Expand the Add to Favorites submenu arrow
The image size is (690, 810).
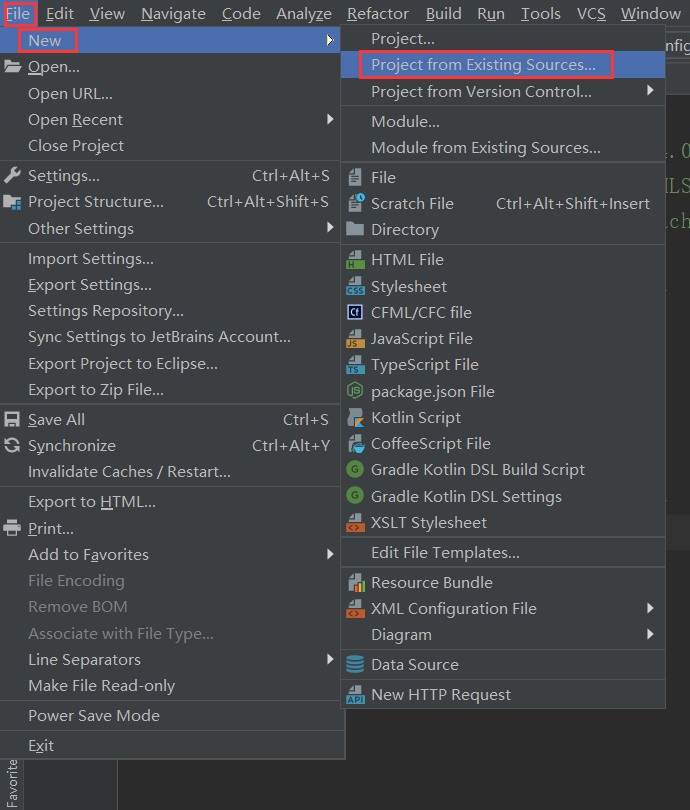point(330,554)
